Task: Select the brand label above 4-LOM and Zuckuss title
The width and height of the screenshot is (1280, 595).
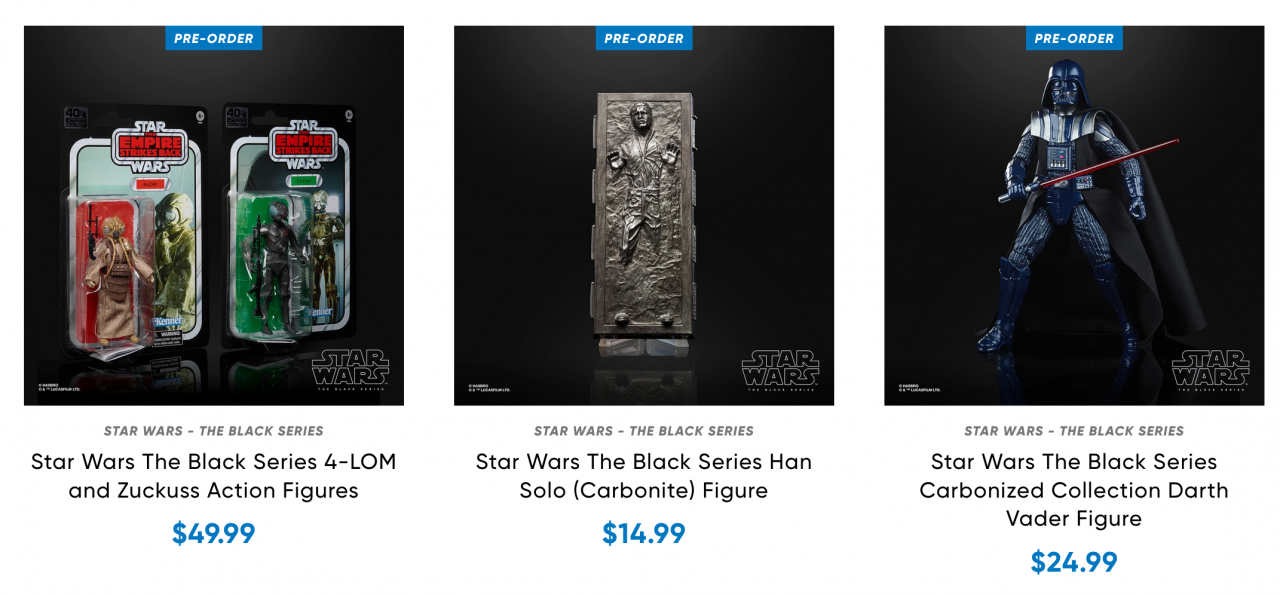Action: pos(214,431)
